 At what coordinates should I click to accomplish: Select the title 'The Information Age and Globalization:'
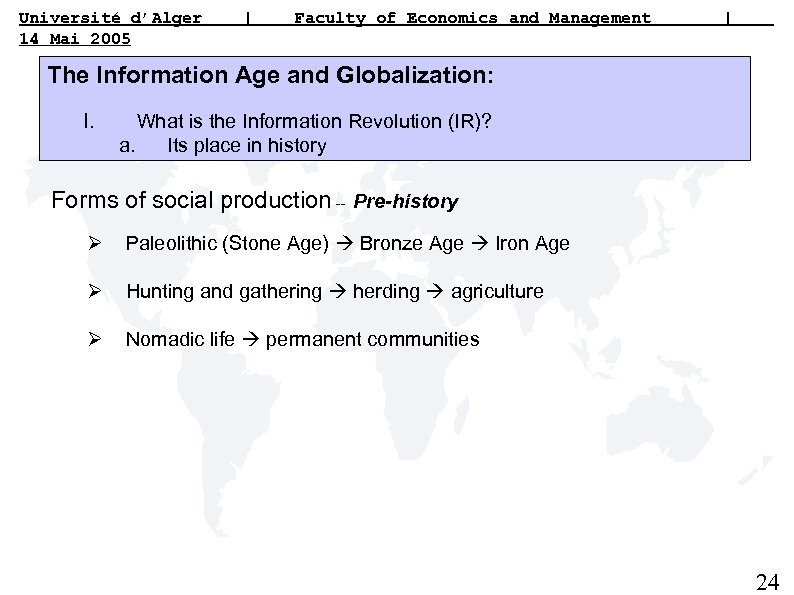point(270,75)
